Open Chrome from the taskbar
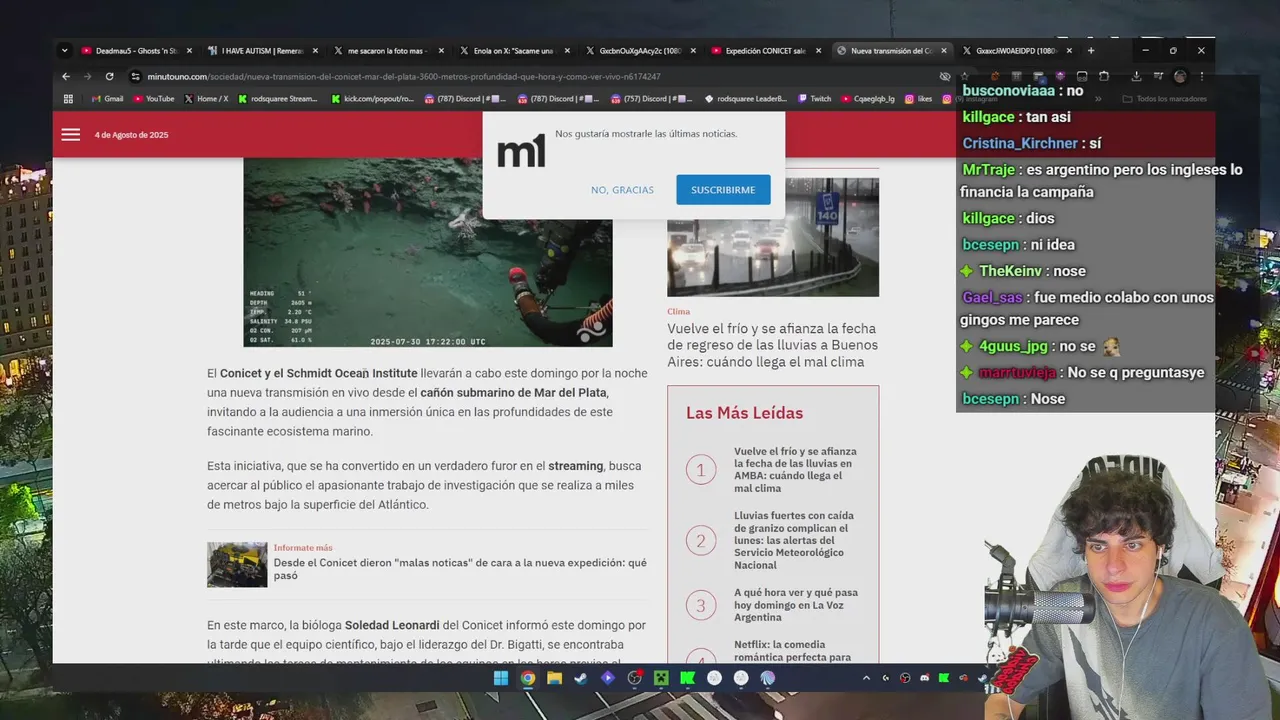Screen dimensions: 1280x720 [527, 678]
